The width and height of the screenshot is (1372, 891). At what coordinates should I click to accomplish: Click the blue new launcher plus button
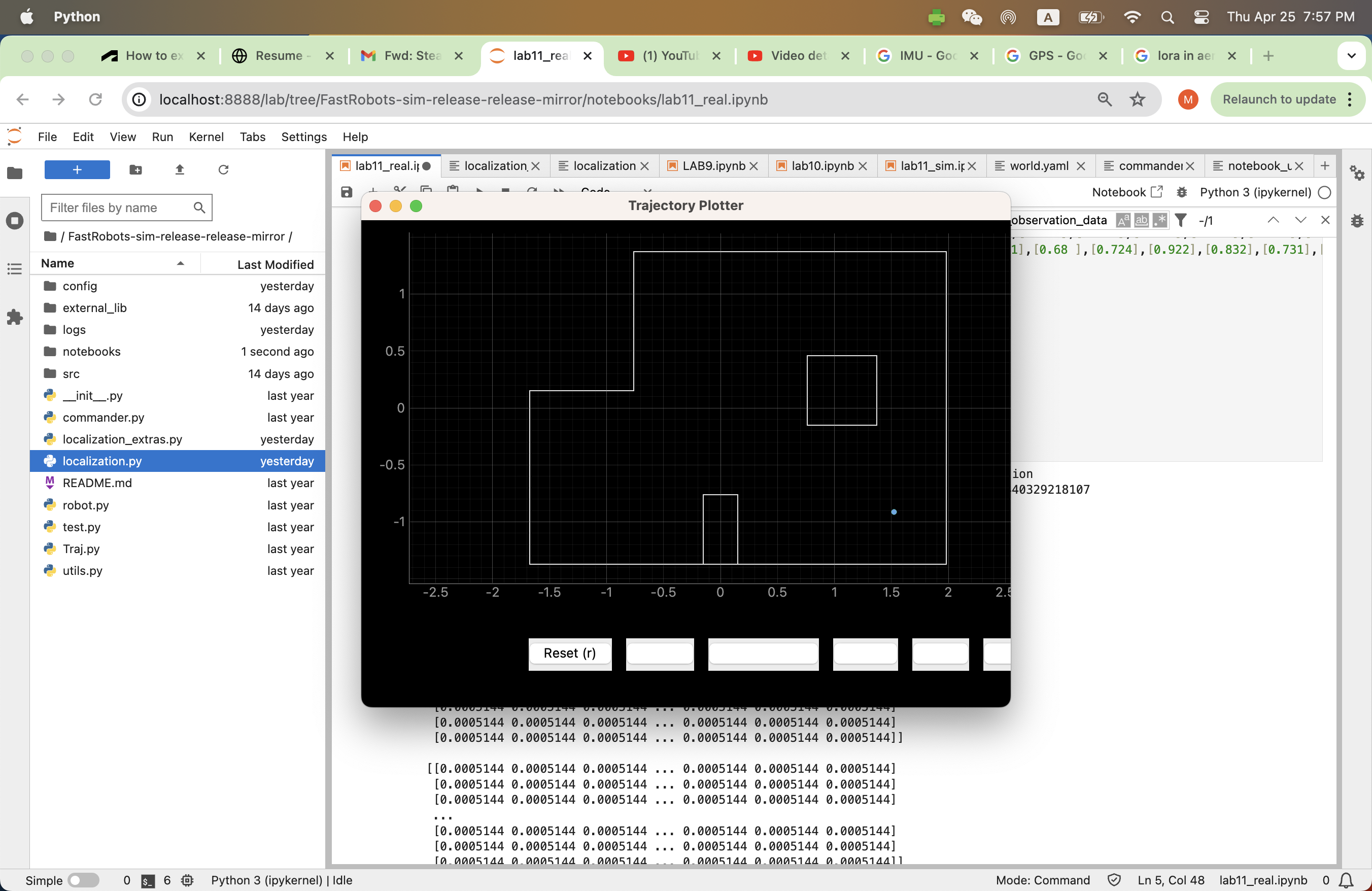(77, 169)
